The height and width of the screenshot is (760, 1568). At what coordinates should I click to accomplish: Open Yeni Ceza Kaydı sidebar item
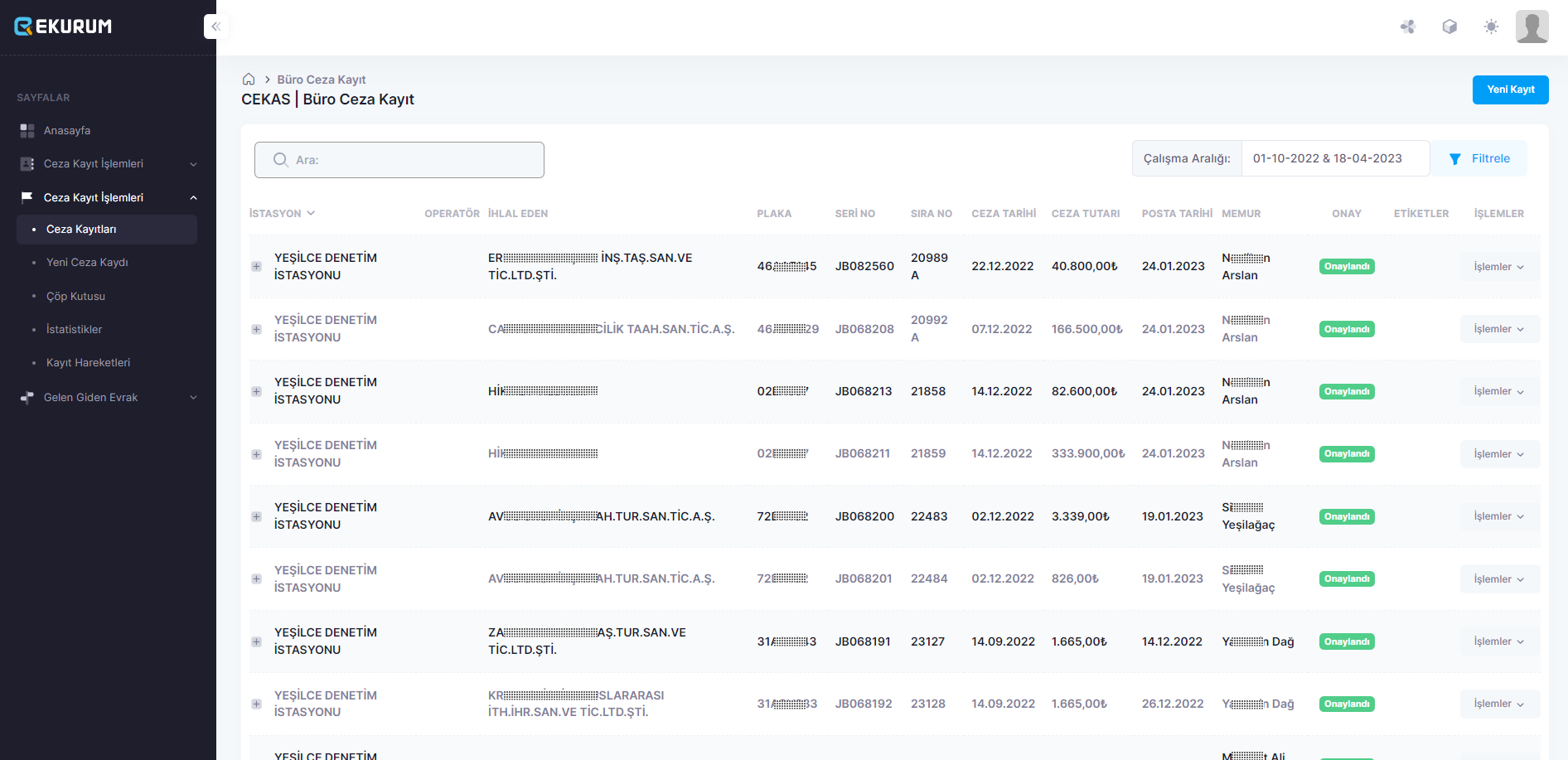87,263
